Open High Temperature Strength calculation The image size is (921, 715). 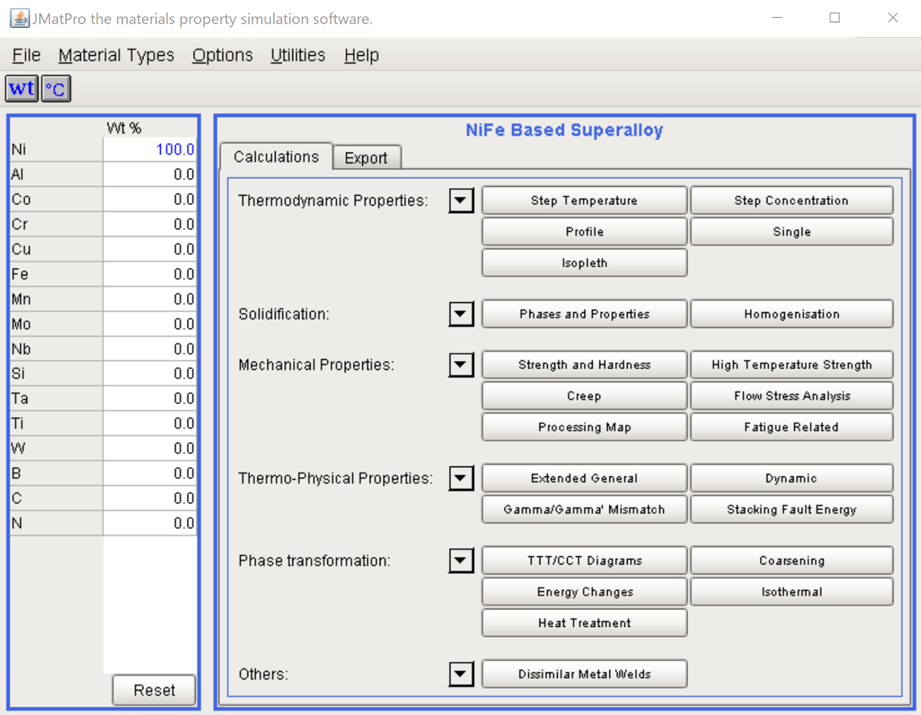coord(792,365)
